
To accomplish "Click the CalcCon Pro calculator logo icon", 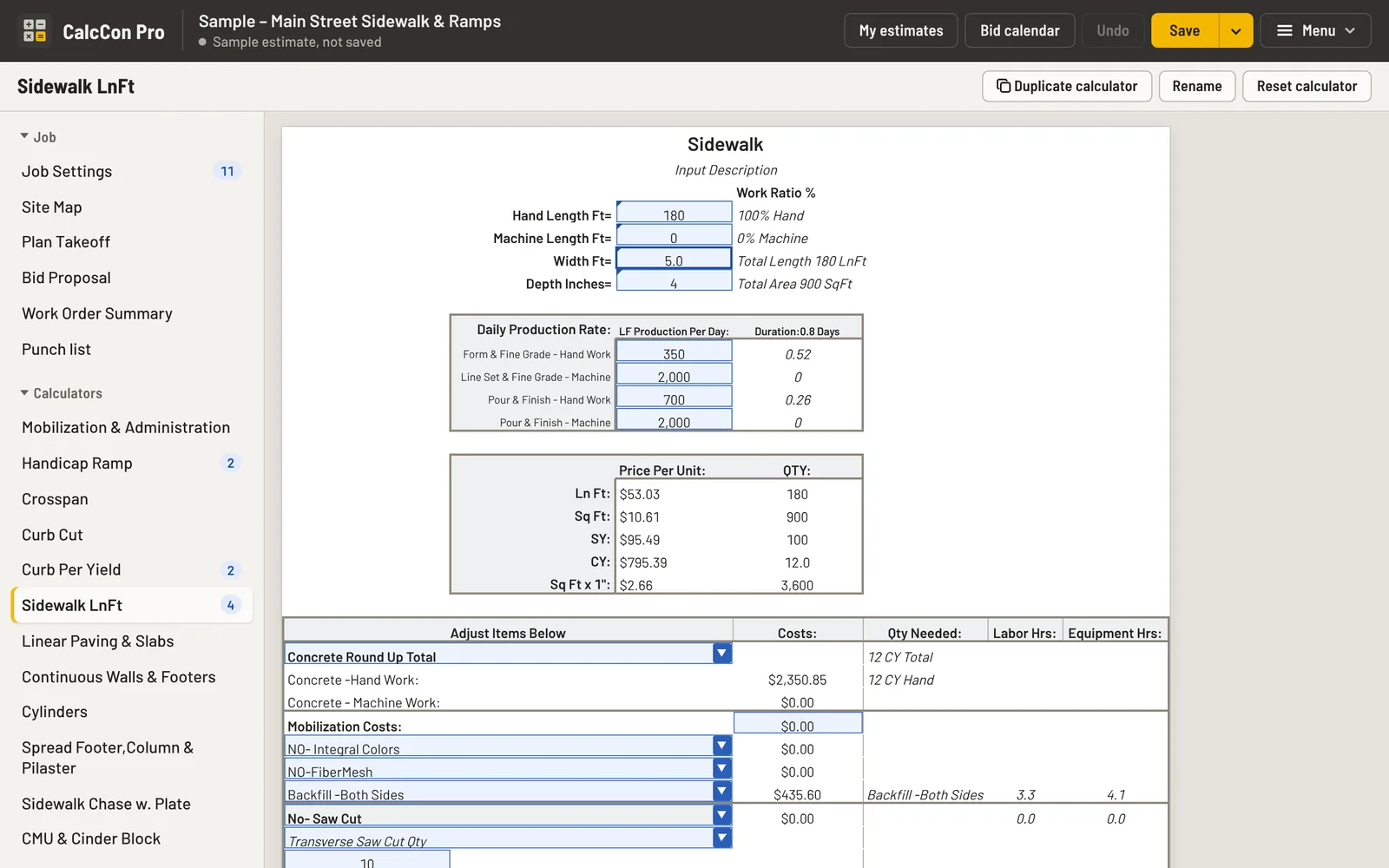I will pyautogui.click(x=35, y=31).
